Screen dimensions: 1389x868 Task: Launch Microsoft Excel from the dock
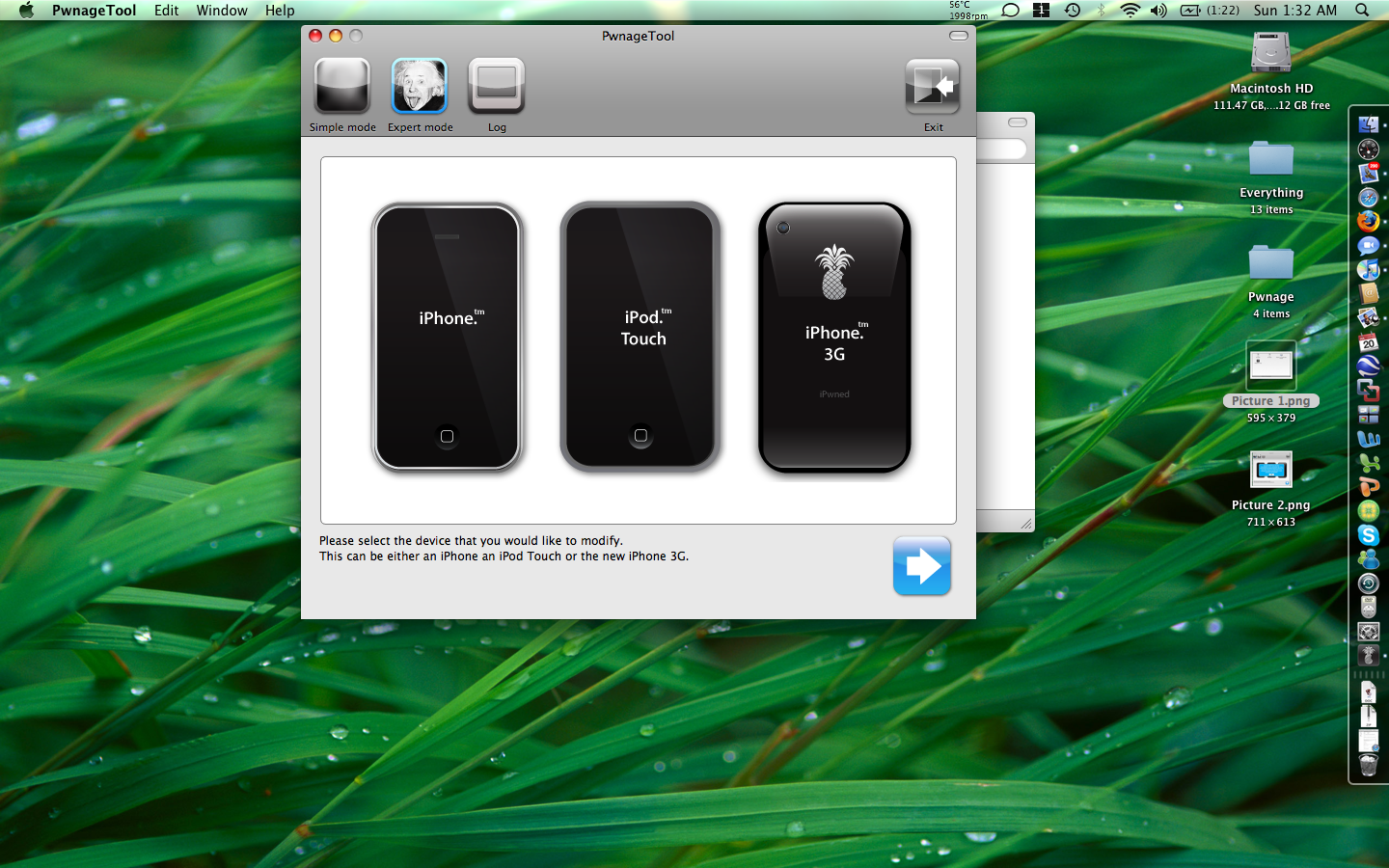point(1369,462)
